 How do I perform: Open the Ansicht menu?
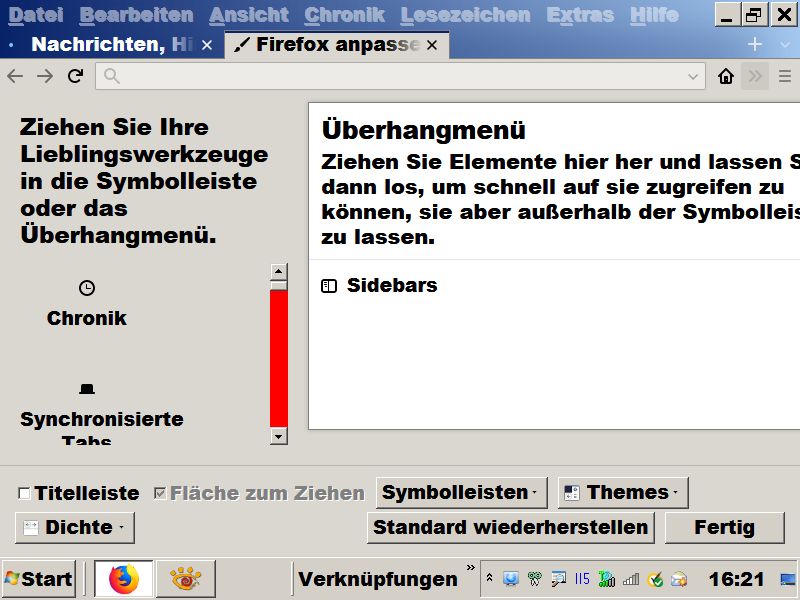[248, 15]
